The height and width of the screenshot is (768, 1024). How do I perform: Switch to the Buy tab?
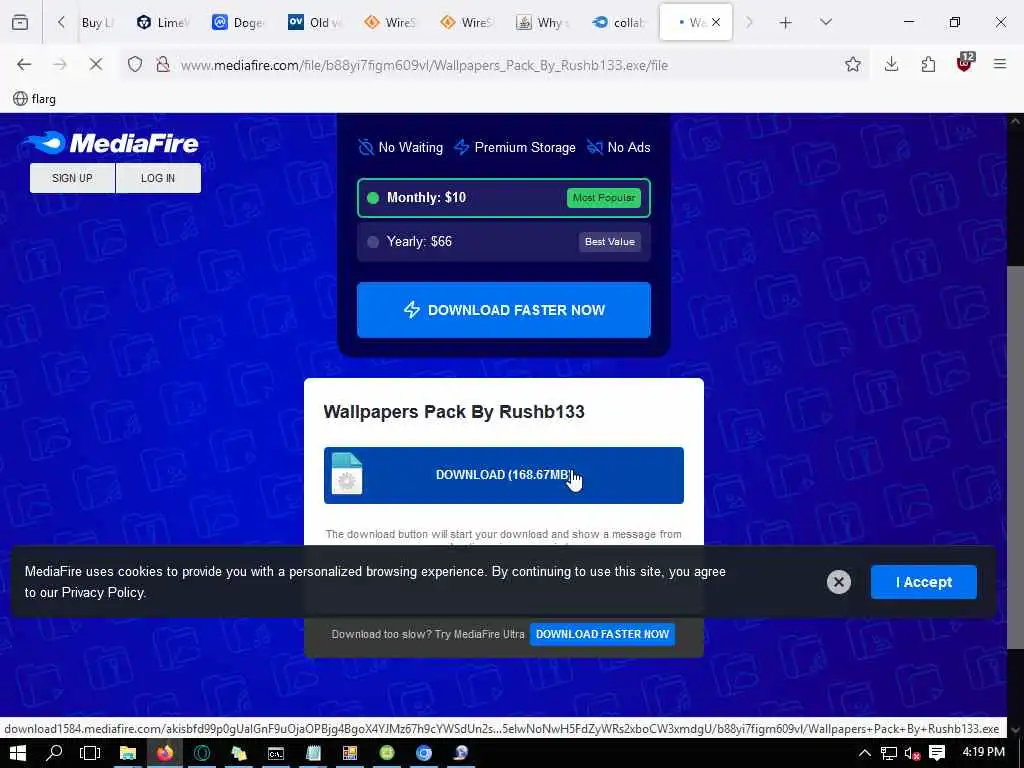click(97, 23)
